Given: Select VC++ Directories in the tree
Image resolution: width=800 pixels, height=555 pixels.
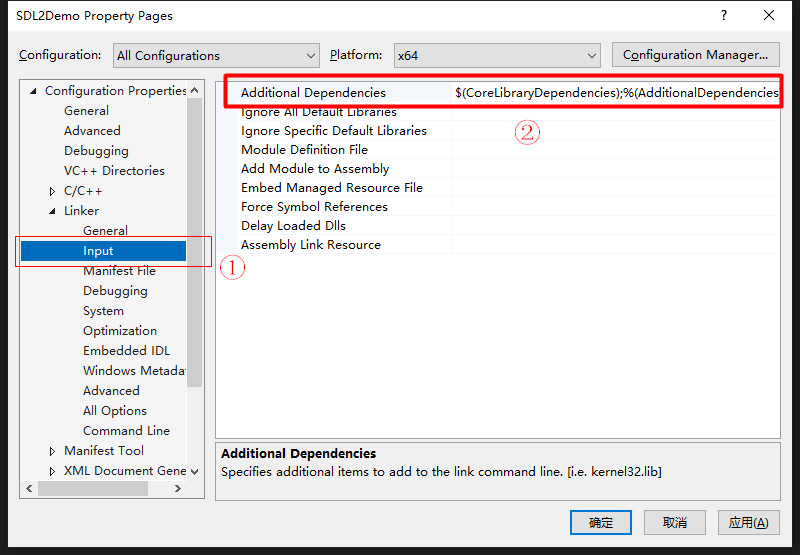Looking at the screenshot, I should point(114,171).
